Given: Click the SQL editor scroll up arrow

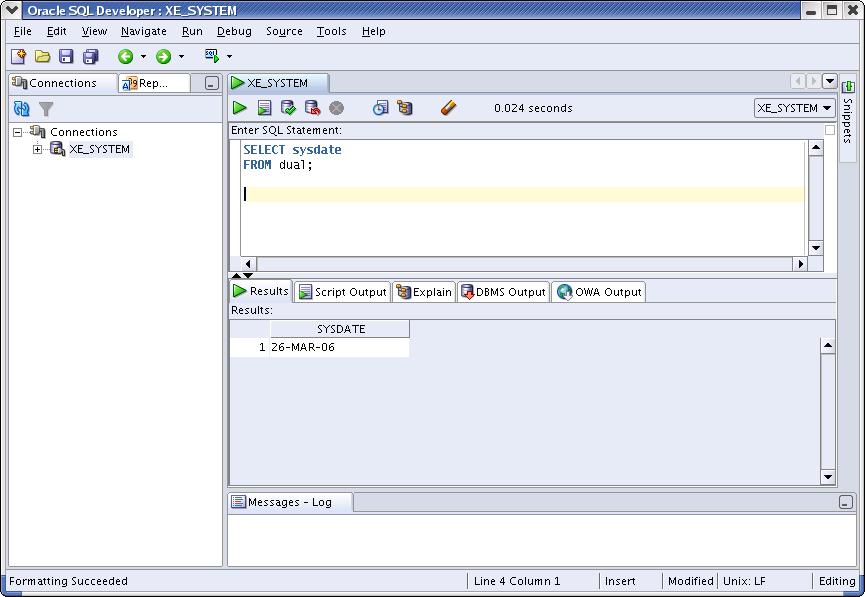Looking at the screenshot, I should 816,147.
